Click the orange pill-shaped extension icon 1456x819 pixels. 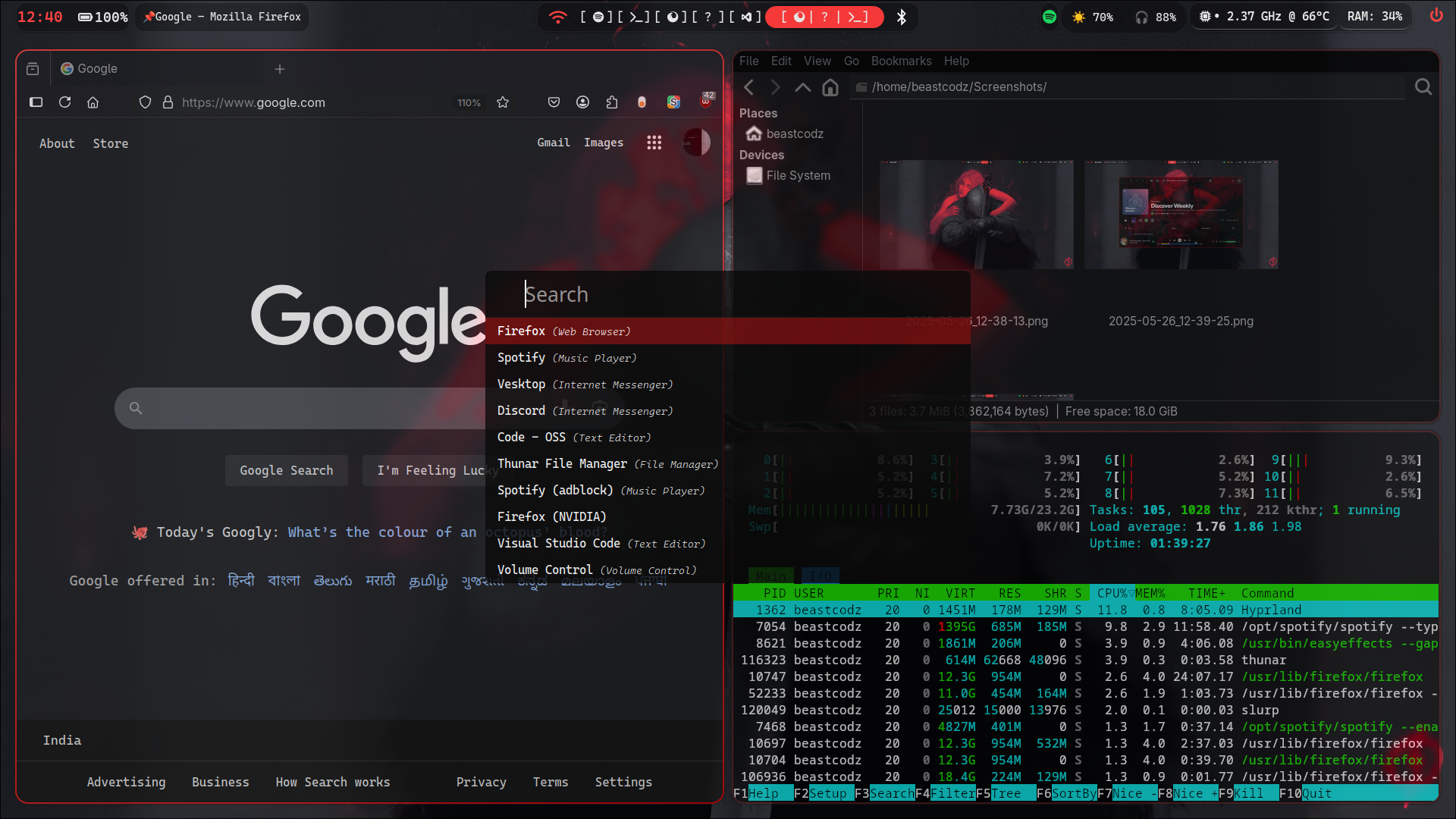(x=642, y=102)
